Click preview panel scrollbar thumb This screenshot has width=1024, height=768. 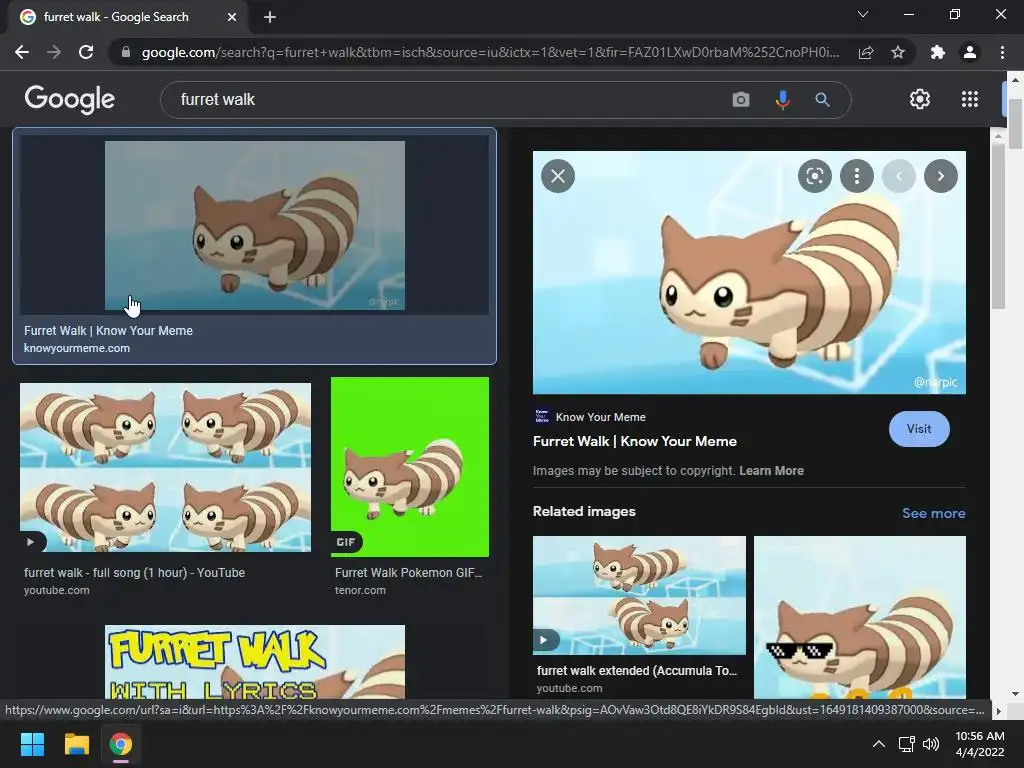(997, 226)
